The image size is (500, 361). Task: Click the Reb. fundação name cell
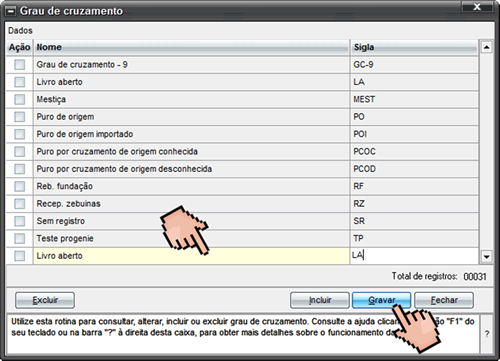point(192,186)
